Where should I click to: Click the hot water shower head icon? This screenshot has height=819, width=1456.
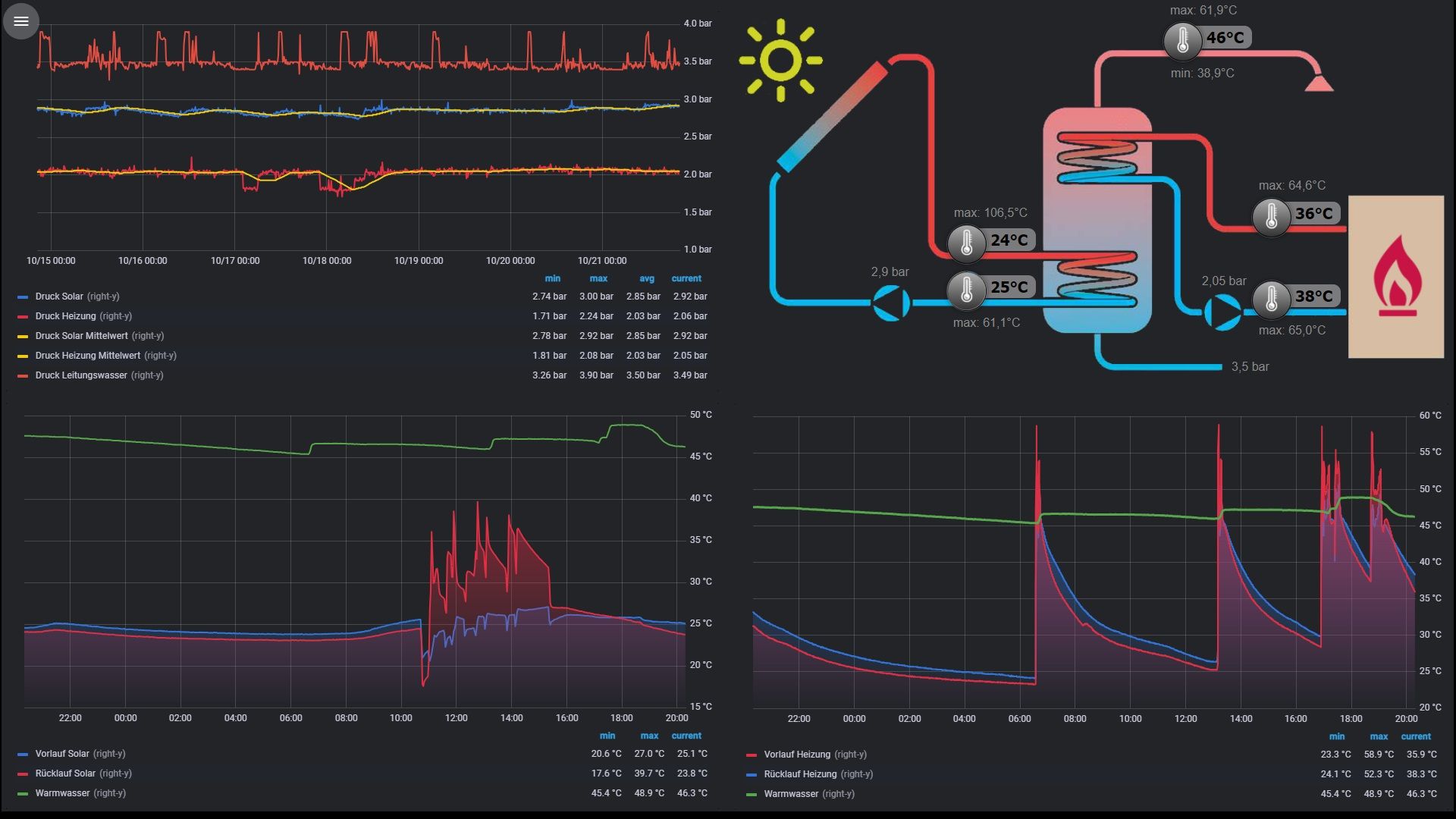pyautogui.click(x=1319, y=82)
